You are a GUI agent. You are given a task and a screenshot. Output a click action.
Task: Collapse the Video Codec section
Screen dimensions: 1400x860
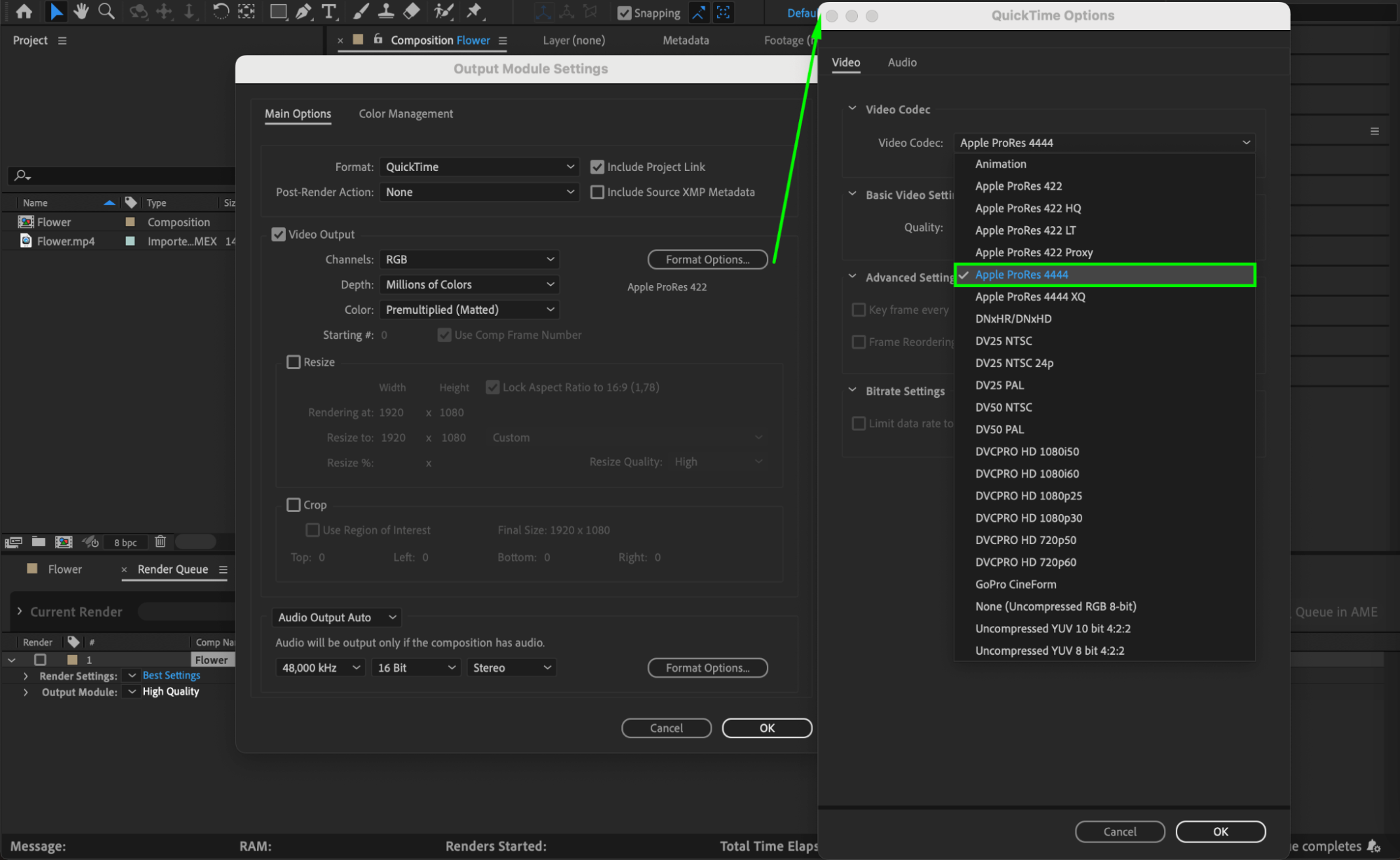852,109
